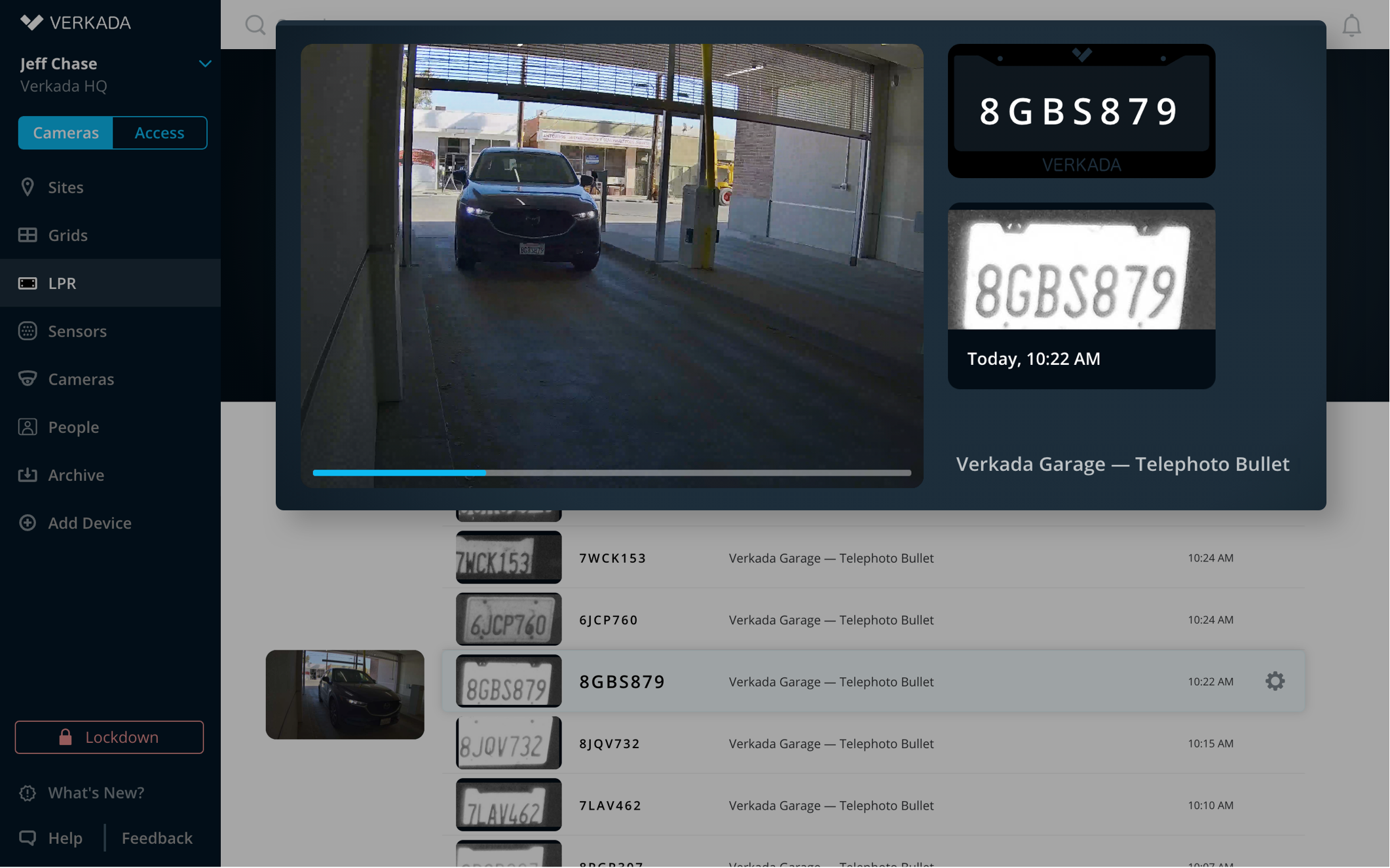
Task: Click the Add Device plus icon
Action: [28, 523]
